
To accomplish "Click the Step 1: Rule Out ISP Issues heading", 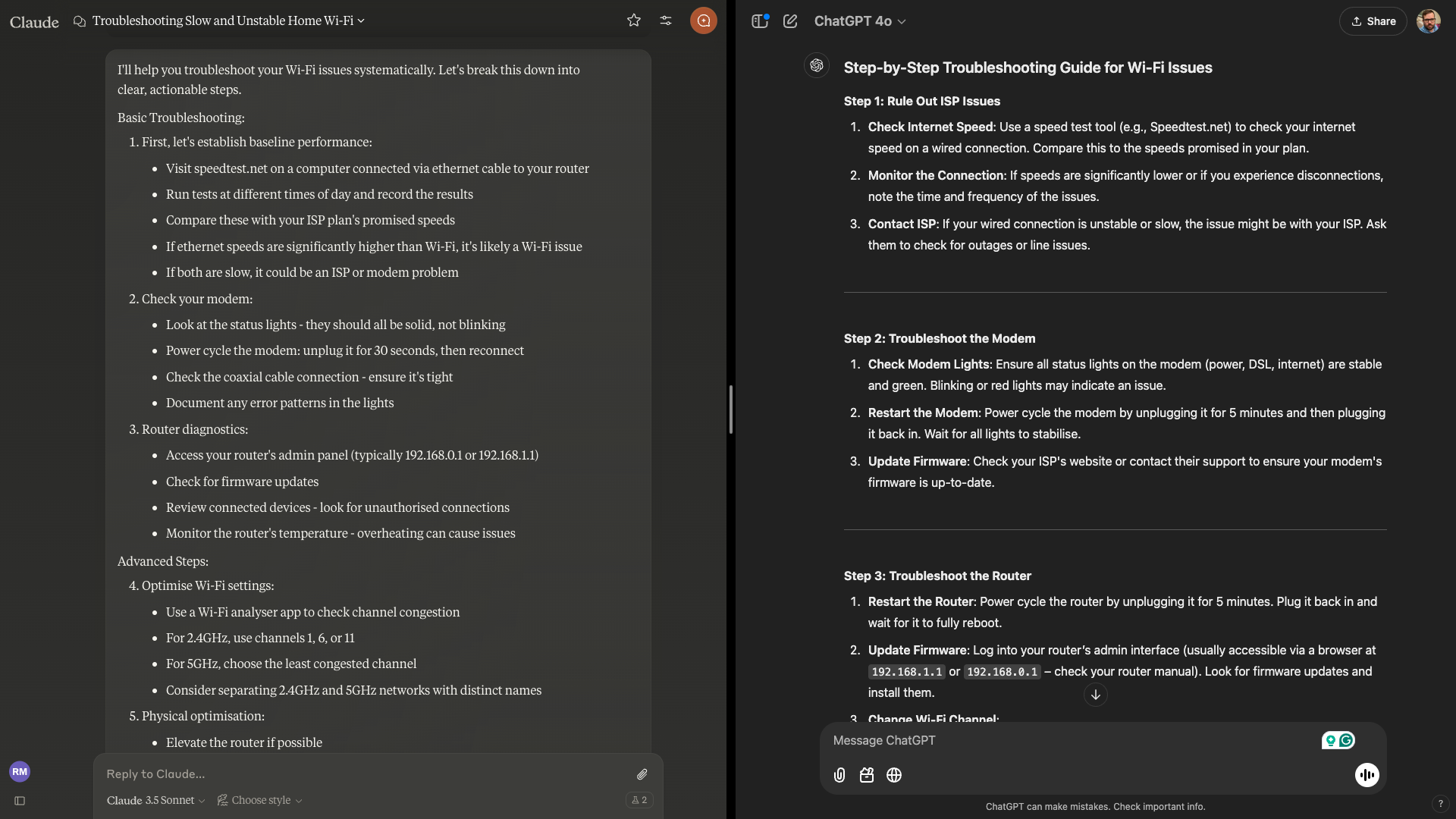I will tap(921, 101).
